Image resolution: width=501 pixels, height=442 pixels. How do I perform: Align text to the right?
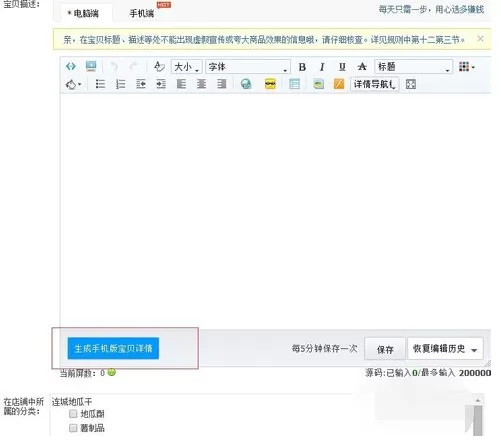[x=222, y=84]
